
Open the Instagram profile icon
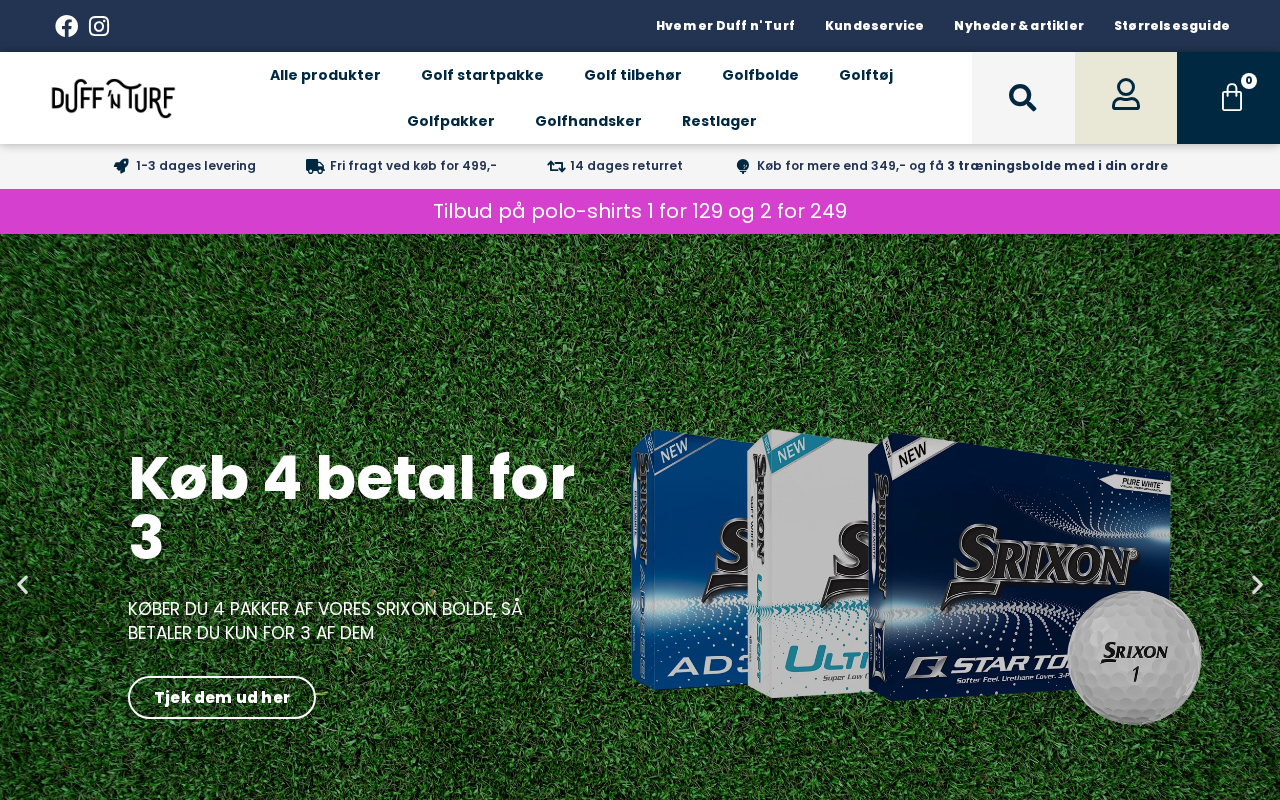coord(99,26)
